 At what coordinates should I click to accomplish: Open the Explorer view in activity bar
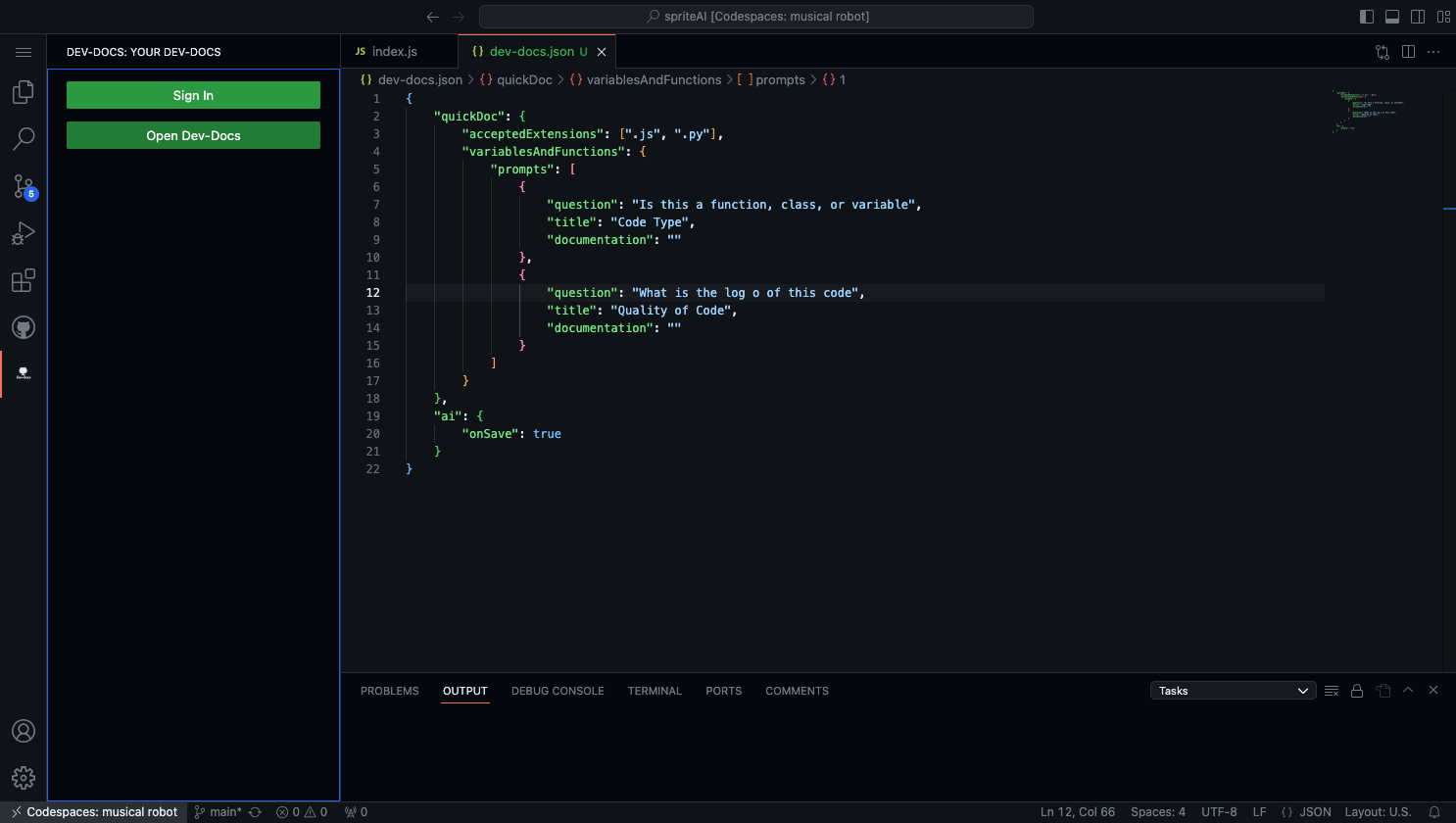24,92
